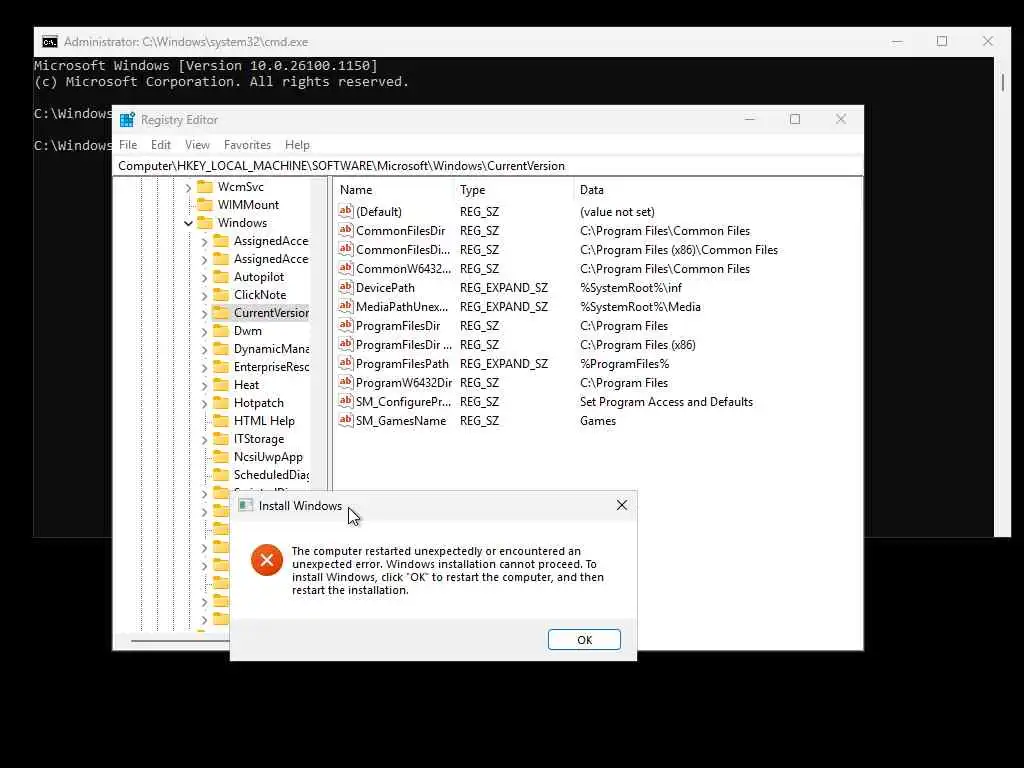
Task: Close the Install Windows error dialog
Action: click(622, 505)
